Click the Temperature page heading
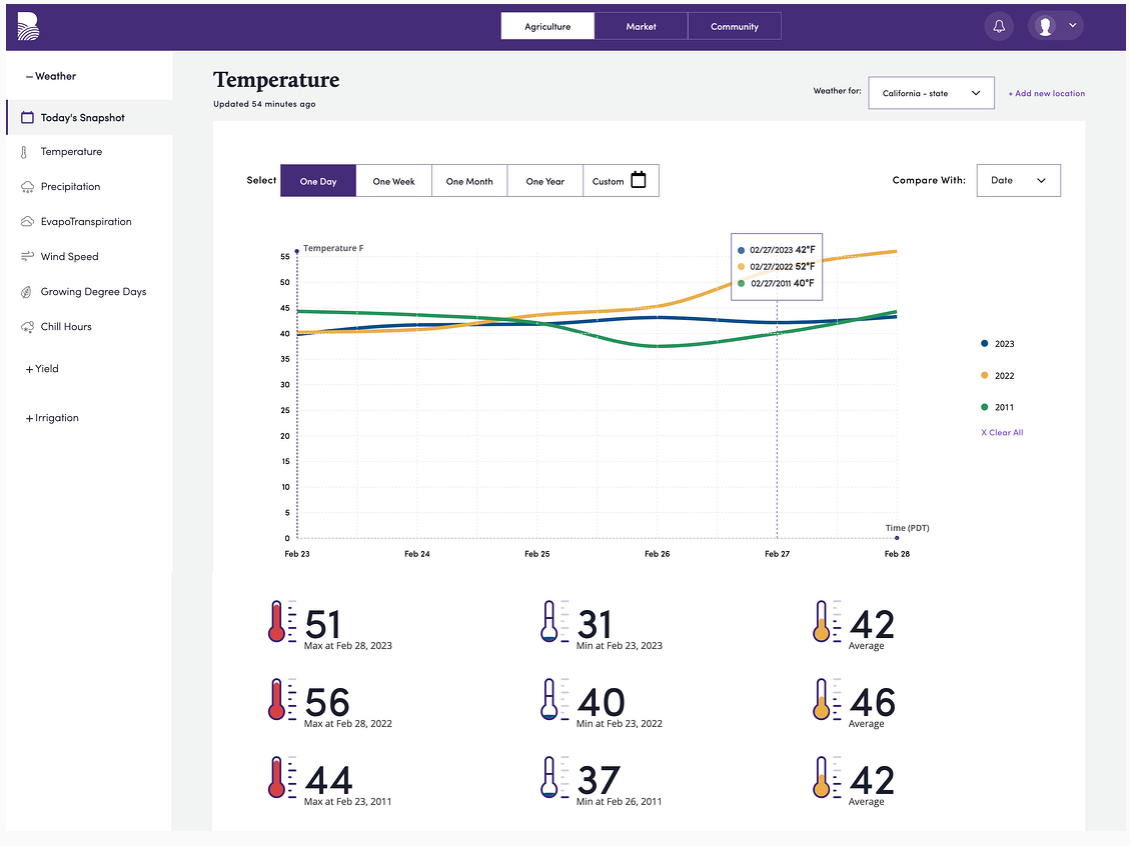 click(x=277, y=79)
